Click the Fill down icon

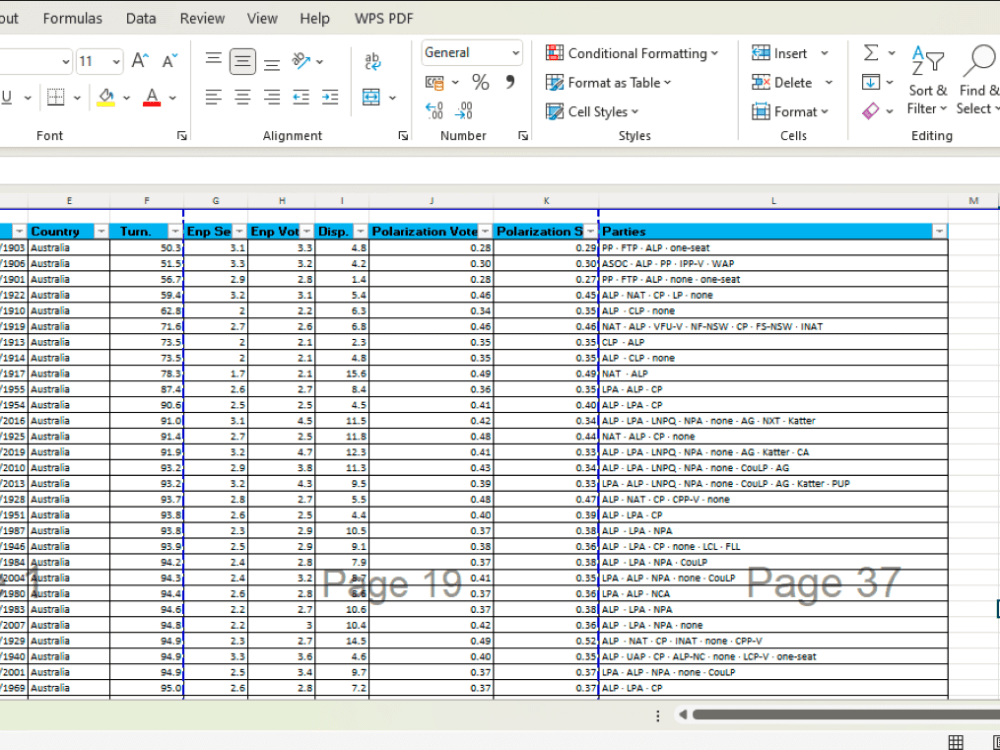[871, 82]
